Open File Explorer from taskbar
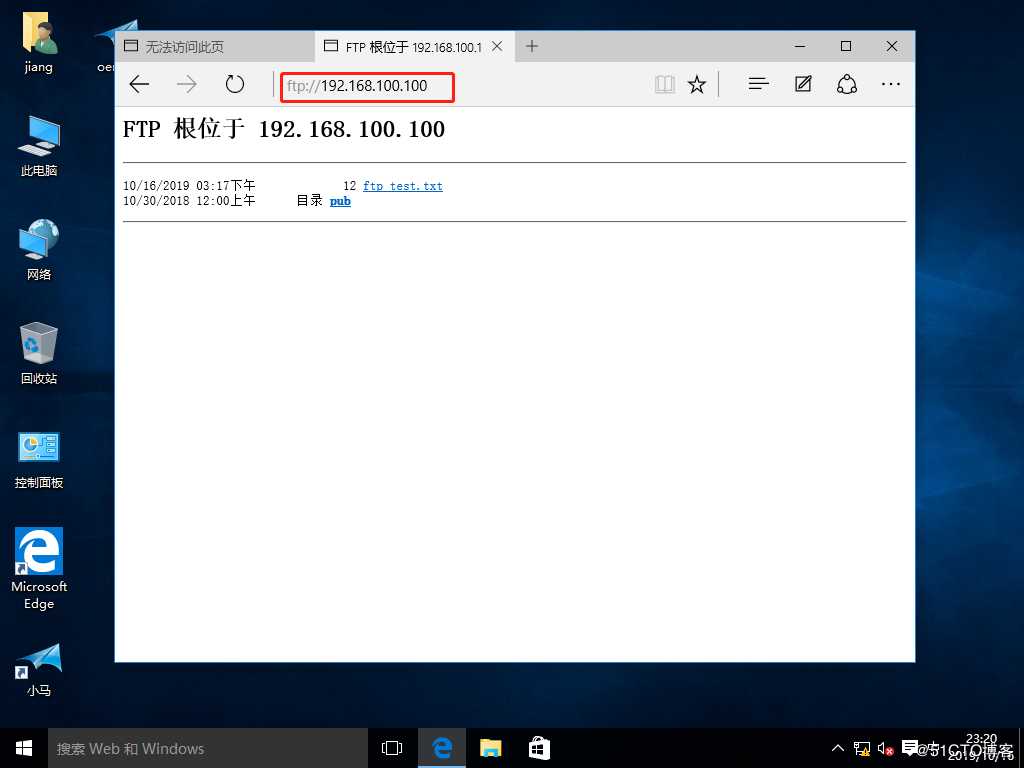Screen dimensions: 1024x768 (x=490, y=748)
